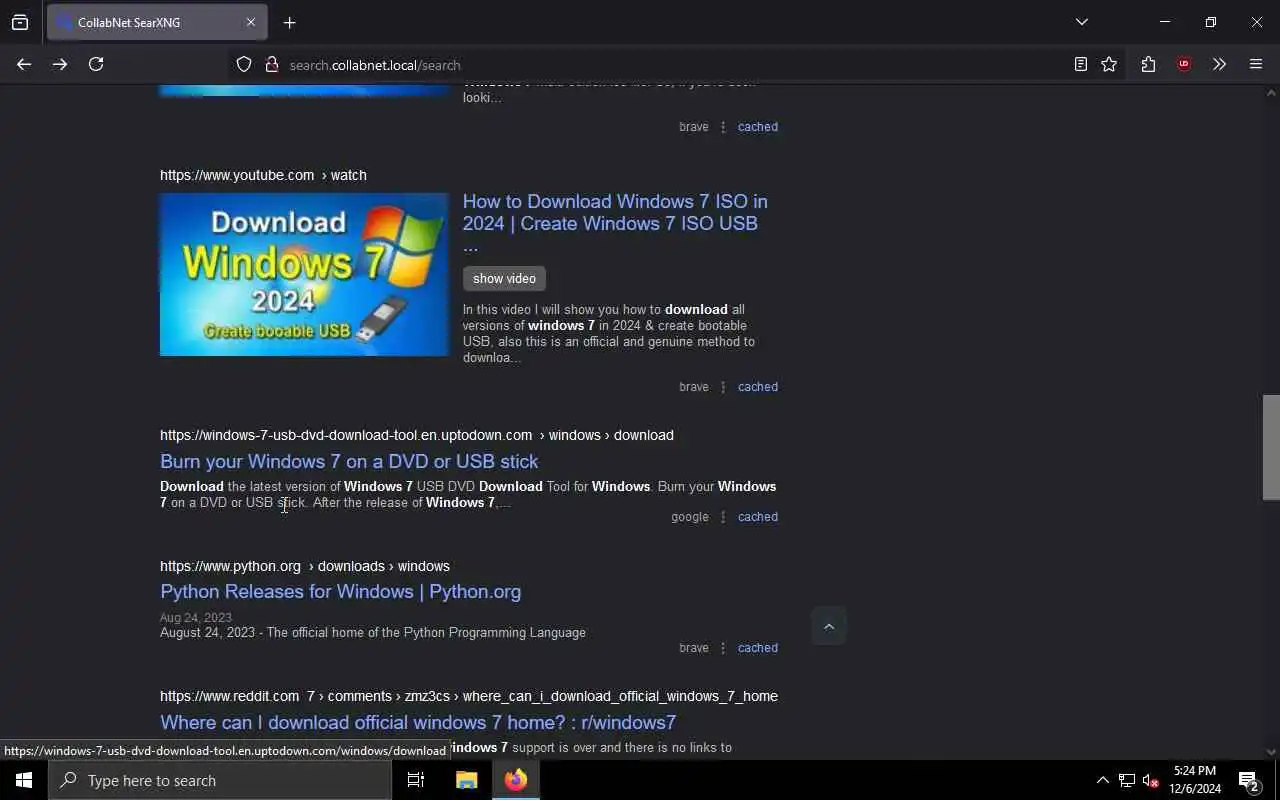Click the scrollbar down arrow
This screenshot has height=800, width=1280.
pyautogui.click(x=1271, y=751)
